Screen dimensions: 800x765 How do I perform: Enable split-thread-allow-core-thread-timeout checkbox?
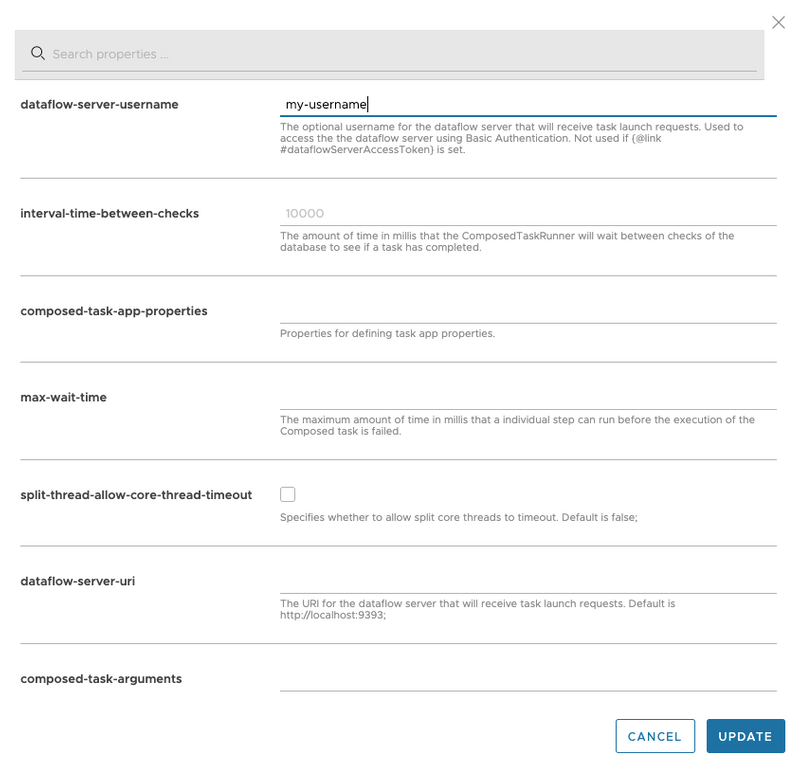(288, 494)
